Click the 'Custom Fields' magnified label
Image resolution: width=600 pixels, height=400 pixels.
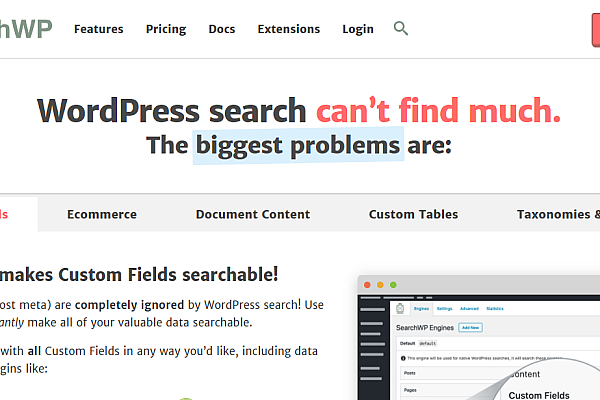pyautogui.click(x=539, y=395)
